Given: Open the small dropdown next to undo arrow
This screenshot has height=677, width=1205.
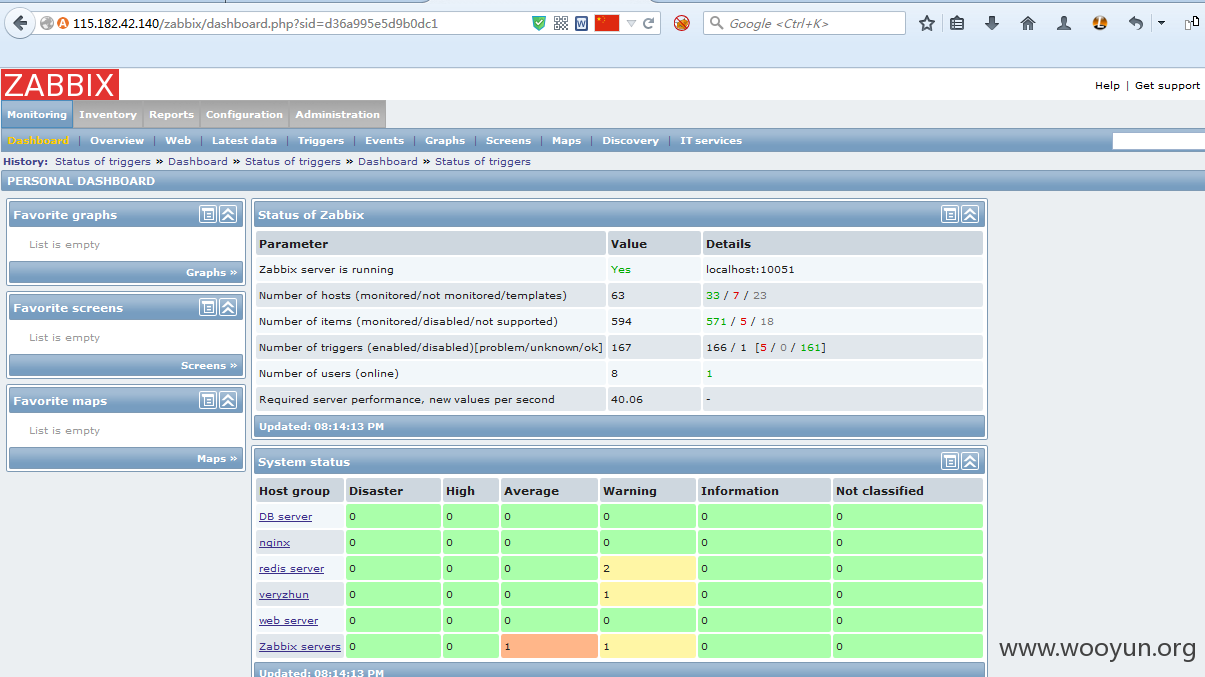Looking at the screenshot, I should 1161,23.
